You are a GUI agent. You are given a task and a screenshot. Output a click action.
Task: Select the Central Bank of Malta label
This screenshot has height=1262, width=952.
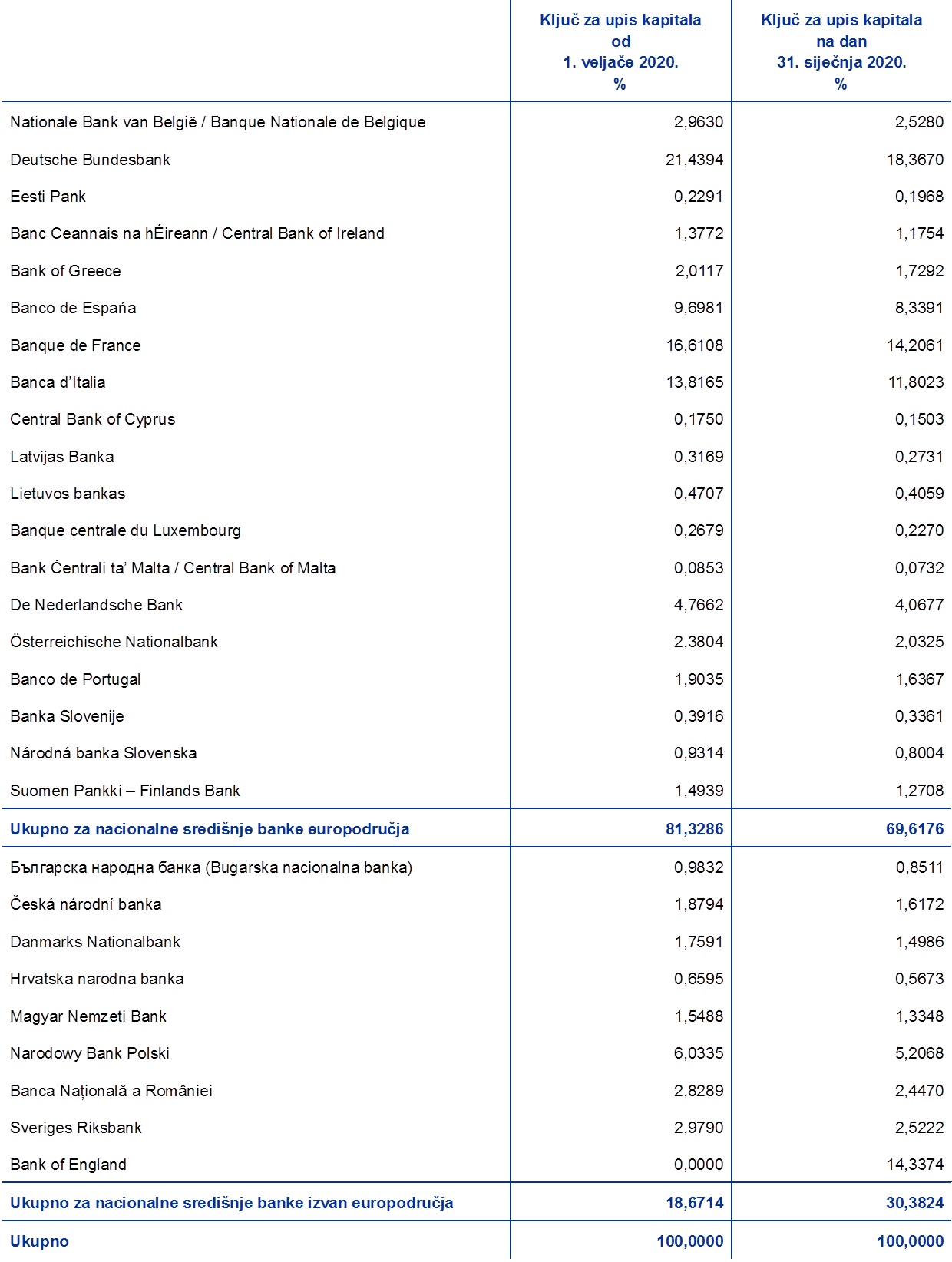(x=174, y=568)
